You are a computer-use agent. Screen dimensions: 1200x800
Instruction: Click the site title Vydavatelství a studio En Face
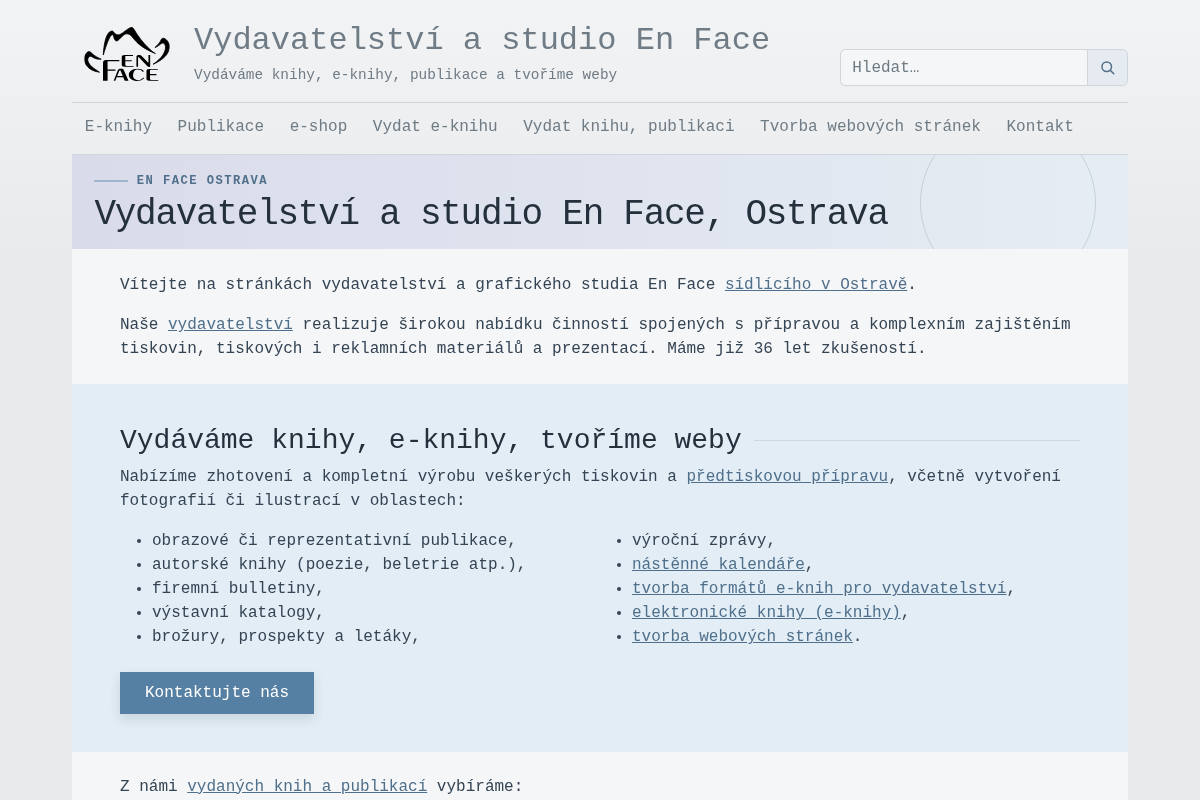[482, 40]
